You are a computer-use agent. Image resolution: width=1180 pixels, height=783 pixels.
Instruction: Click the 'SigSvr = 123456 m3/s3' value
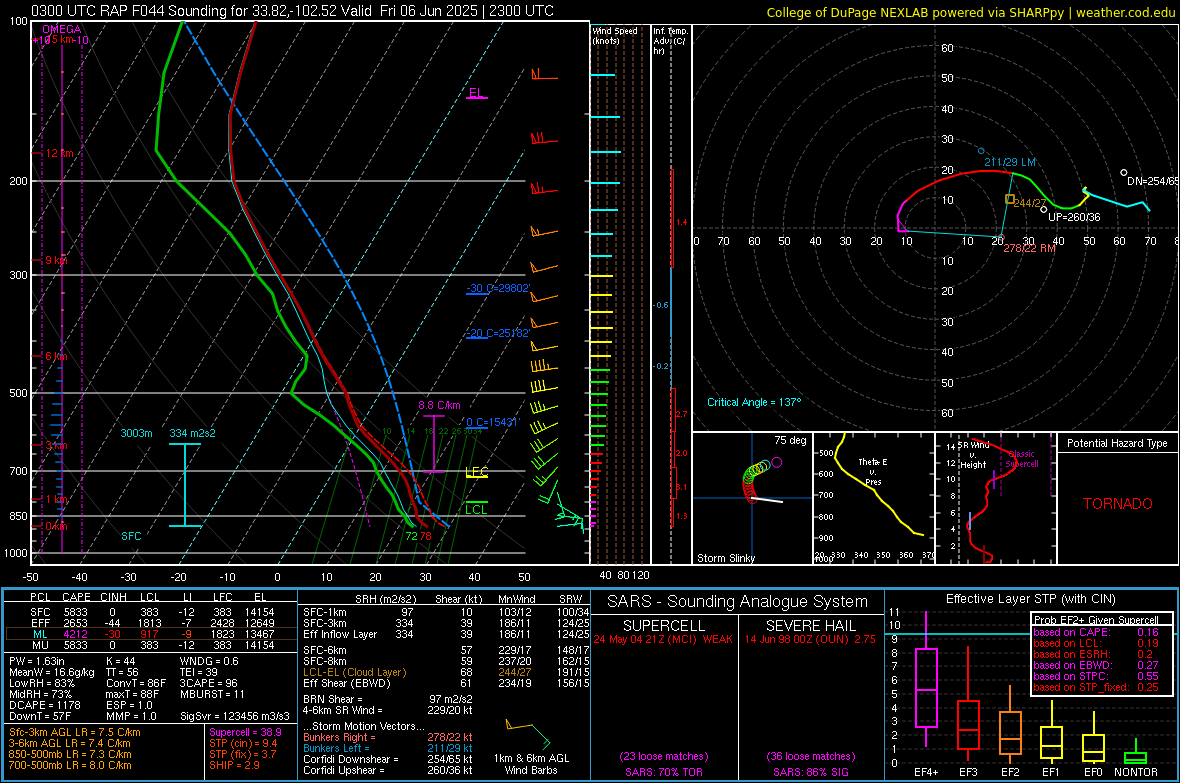click(235, 716)
